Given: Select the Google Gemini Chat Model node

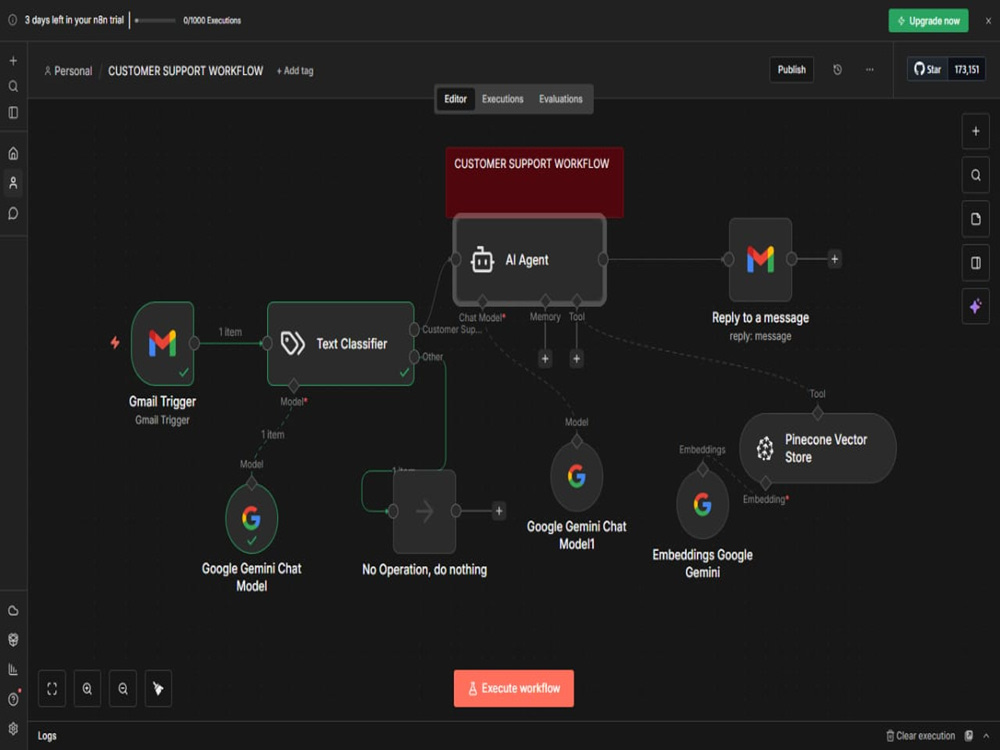Looking at the screenshot, I should pyautogui.click(x=251, y=518).
